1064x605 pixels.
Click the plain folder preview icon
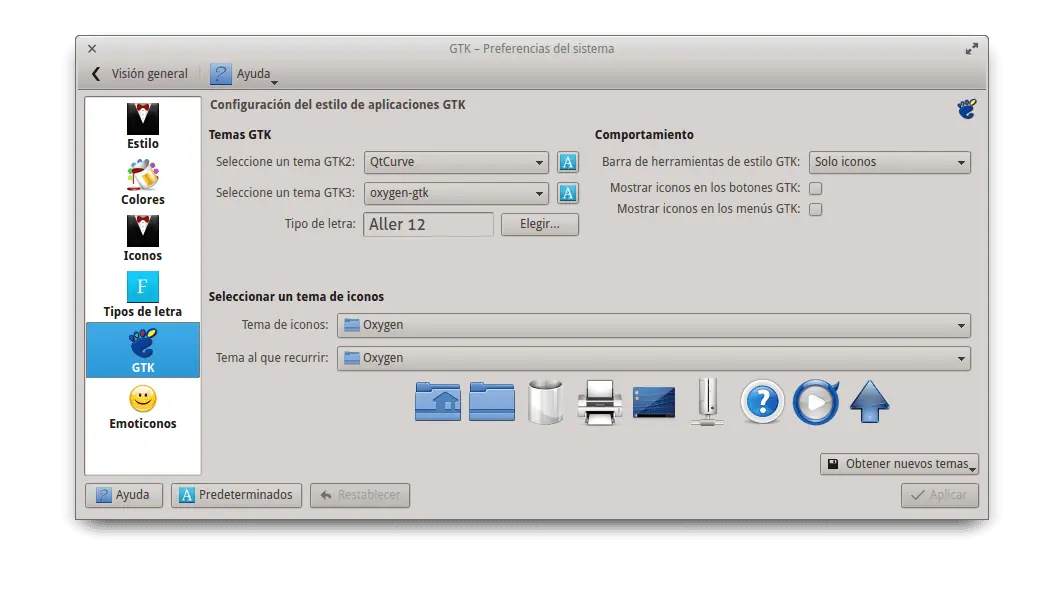(492, 402)
